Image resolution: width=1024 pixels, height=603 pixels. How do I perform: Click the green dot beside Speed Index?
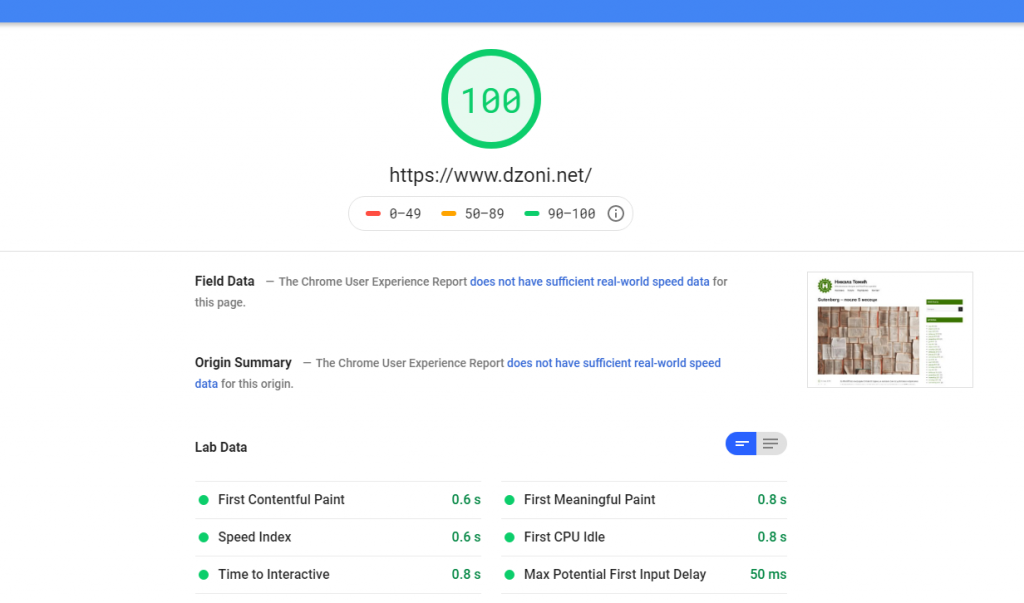204,537
